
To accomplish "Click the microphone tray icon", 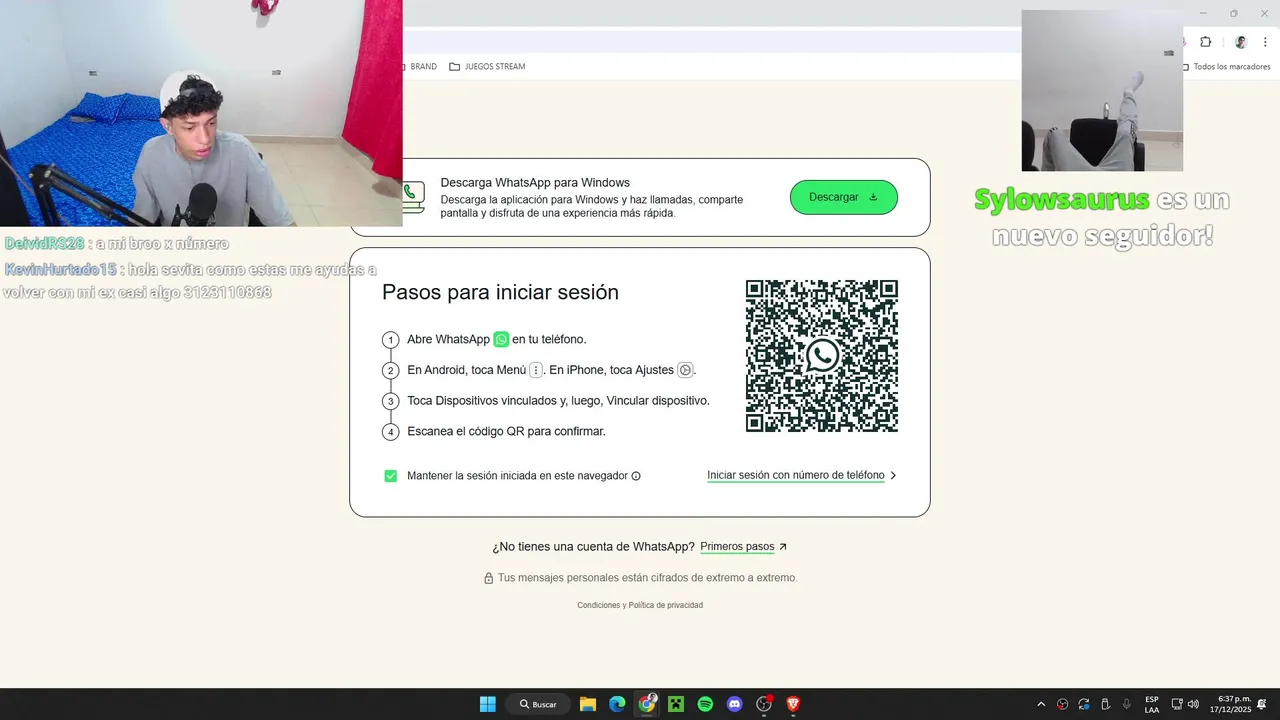I will coord(1127,704).
